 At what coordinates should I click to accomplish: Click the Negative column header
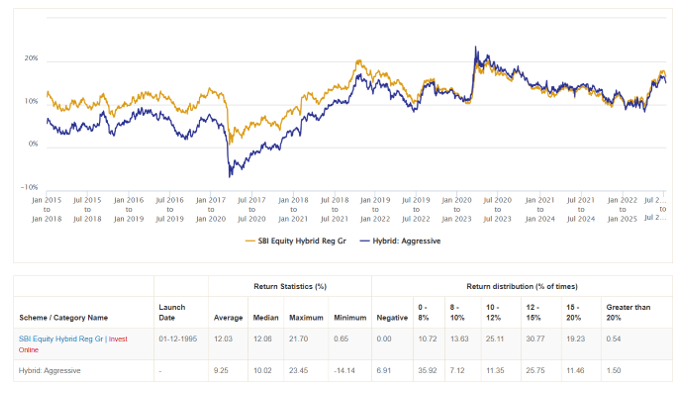pyautogui.click(x=392, y=318)
